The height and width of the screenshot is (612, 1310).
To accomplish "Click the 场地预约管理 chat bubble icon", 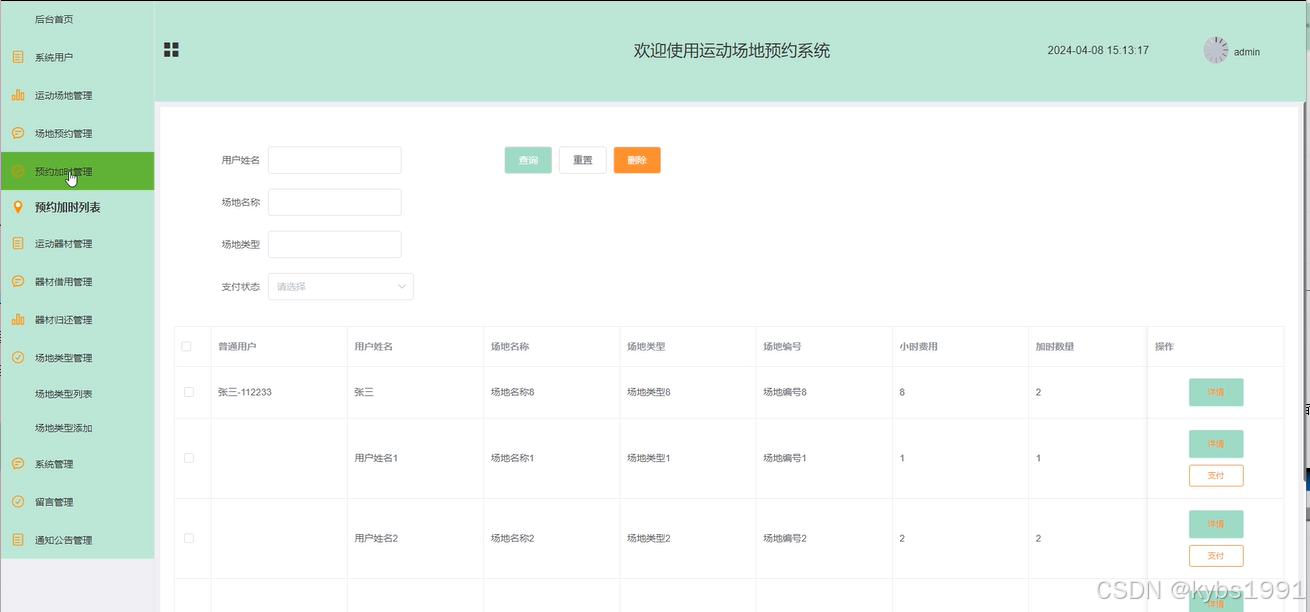I will coord(18,133).
